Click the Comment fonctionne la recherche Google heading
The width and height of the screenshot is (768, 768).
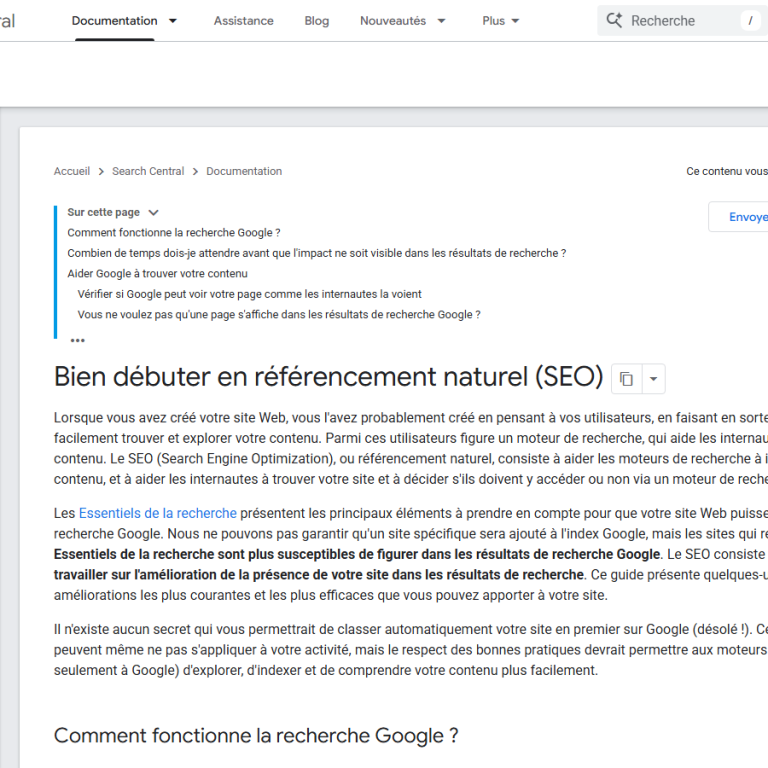coord(256,736)
